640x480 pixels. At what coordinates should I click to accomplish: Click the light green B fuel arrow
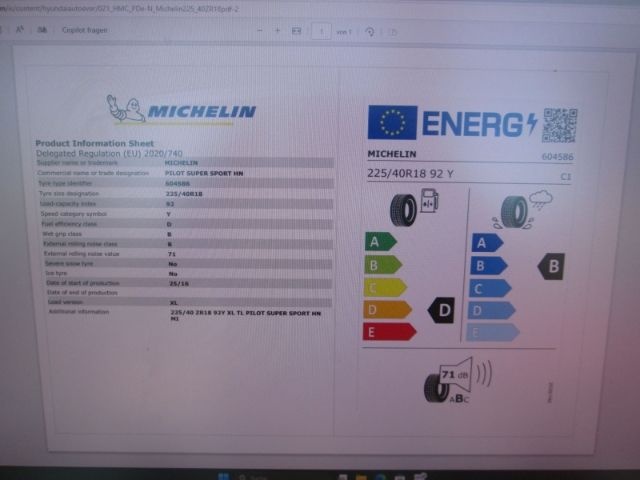(383, 265)
